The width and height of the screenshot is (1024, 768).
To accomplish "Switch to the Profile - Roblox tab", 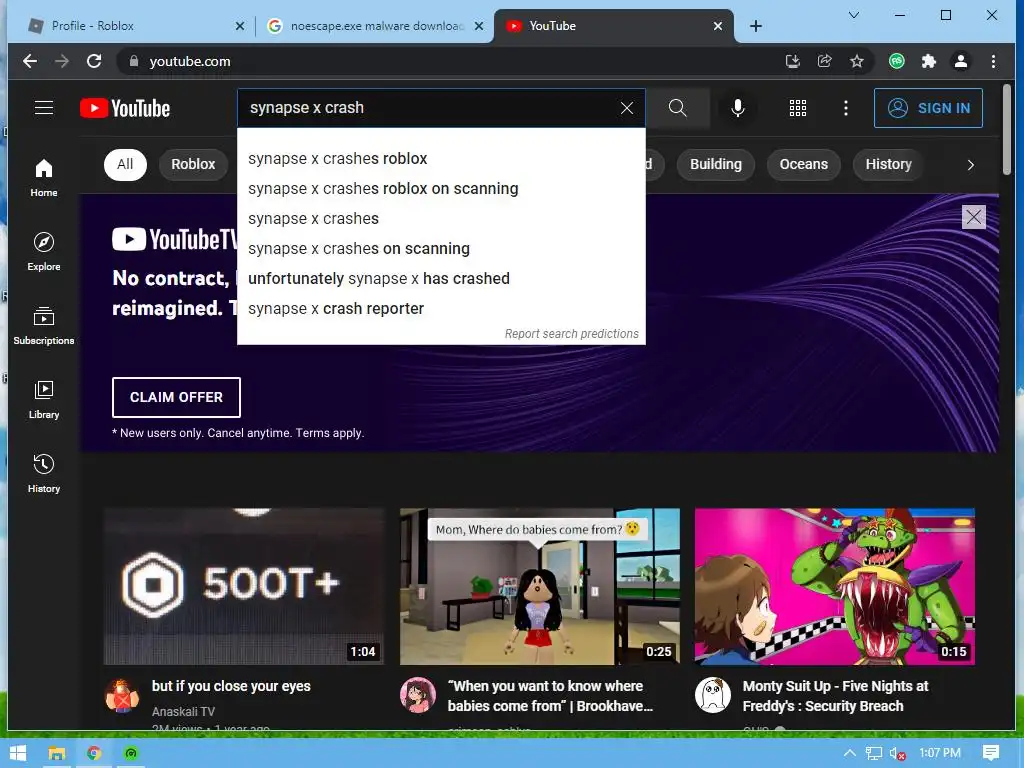I will coord(136,26).
